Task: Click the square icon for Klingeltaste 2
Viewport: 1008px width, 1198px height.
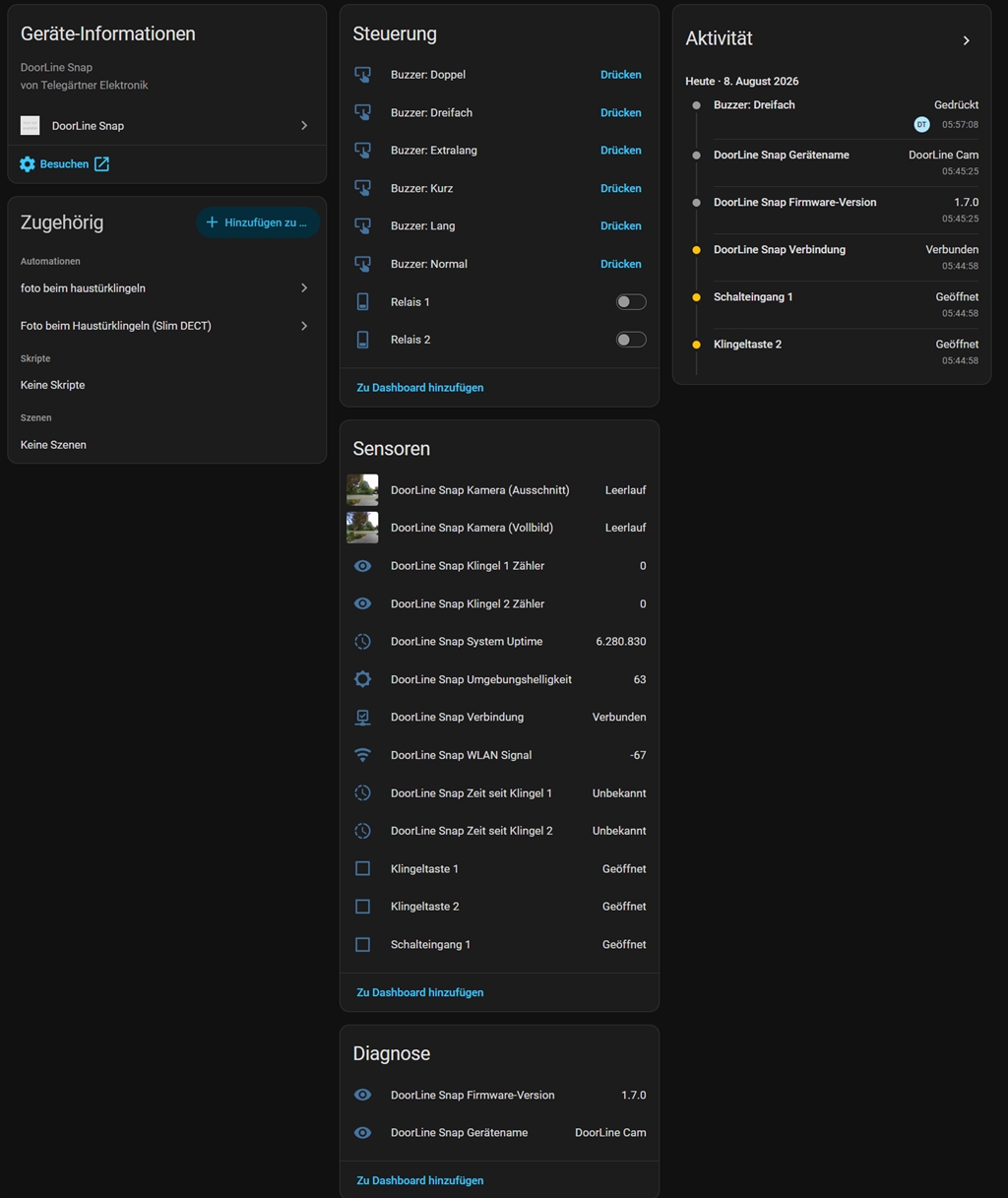Action: point(362,907)
